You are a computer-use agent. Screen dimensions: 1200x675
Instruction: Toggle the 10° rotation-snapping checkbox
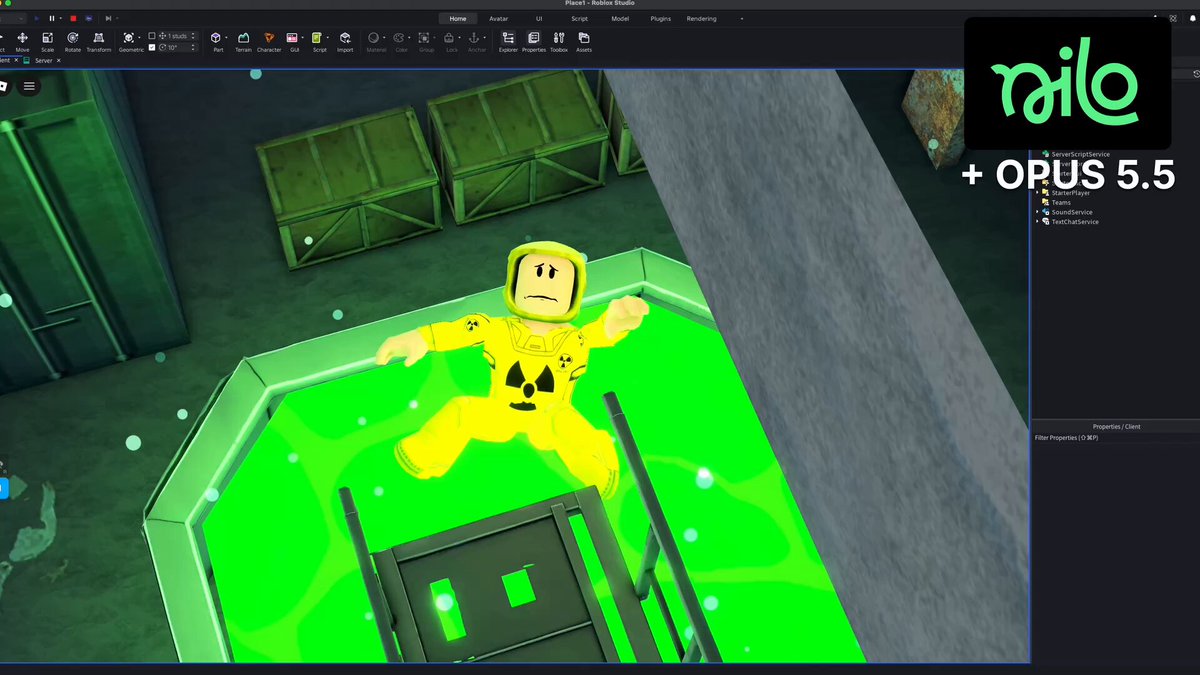point(152,47)
